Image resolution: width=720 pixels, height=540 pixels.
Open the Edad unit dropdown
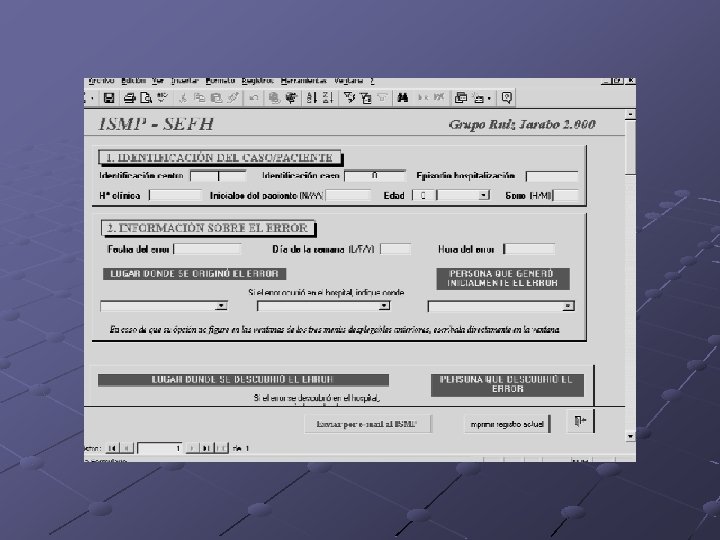click(x=483, y=196)
